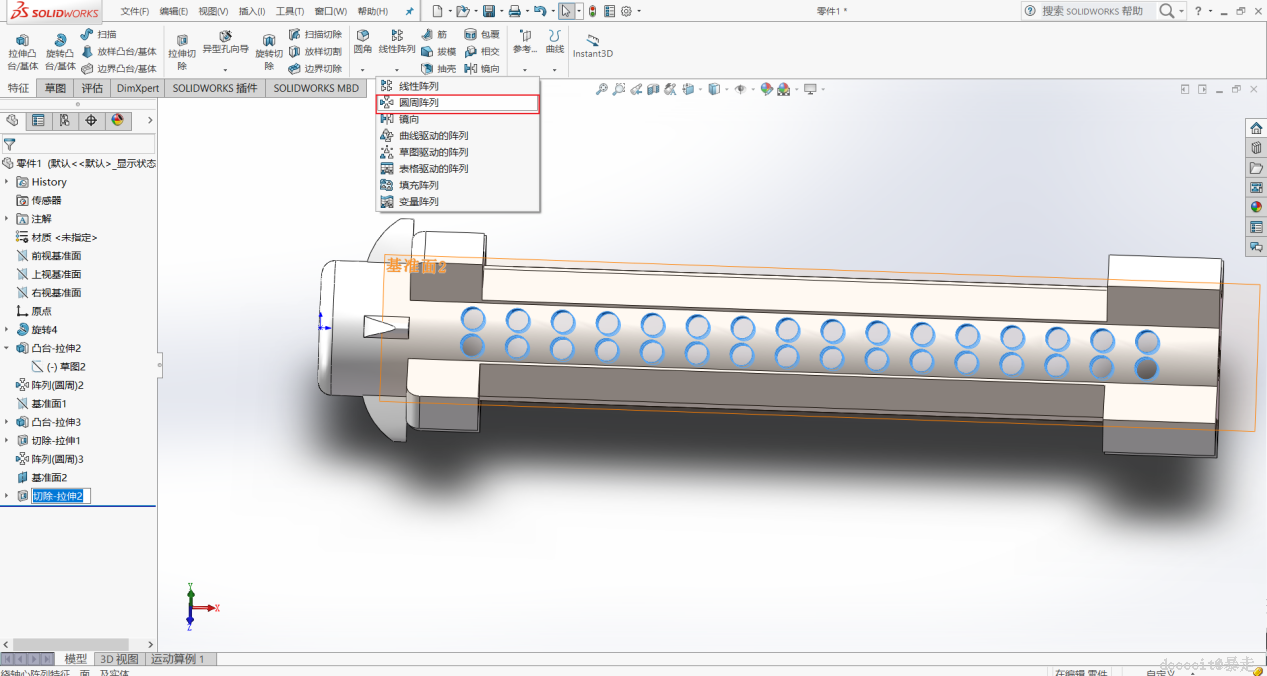The height and width of the screenshot is (676, 1267).
Task: Activate the Instant3D tool
Action: click(592, 46)
